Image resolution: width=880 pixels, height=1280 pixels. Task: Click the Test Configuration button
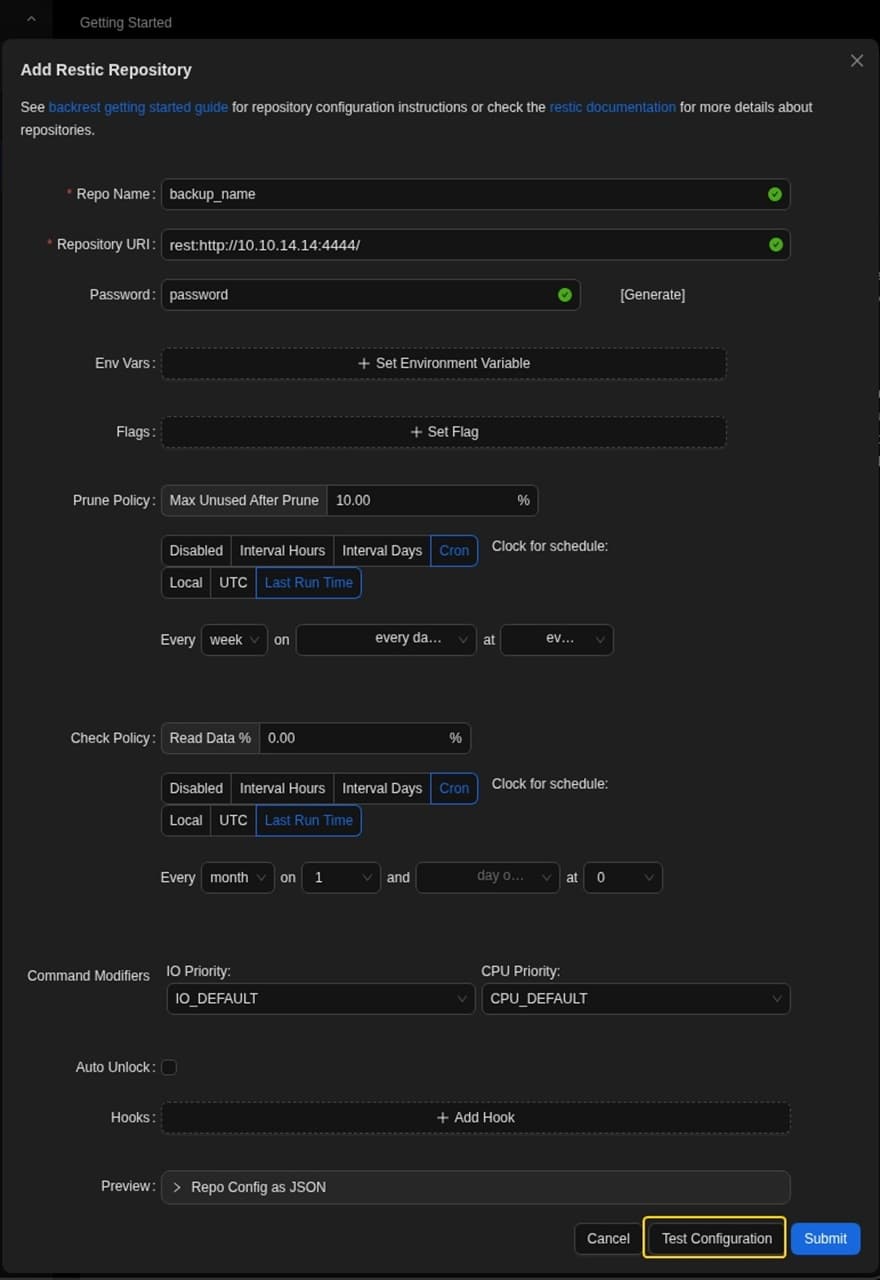pyautogui.click(x=716, y=1239)
